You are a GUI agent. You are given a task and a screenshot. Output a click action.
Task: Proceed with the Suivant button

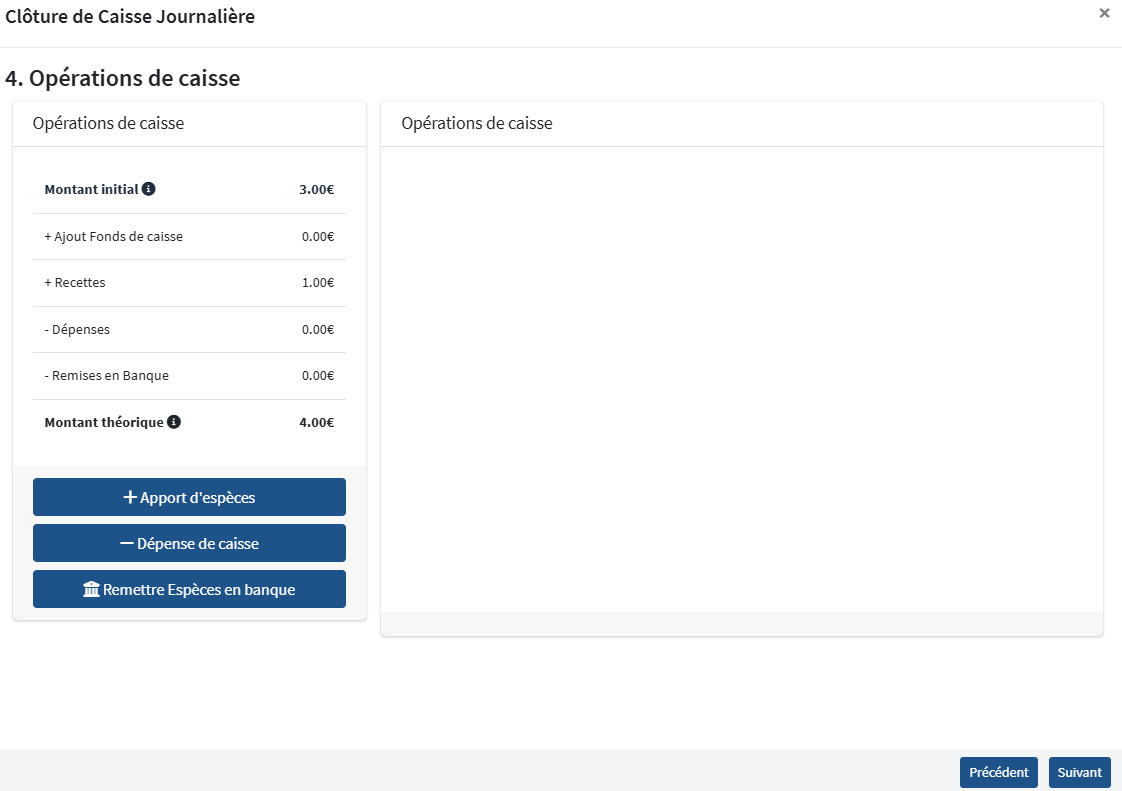1079,772
